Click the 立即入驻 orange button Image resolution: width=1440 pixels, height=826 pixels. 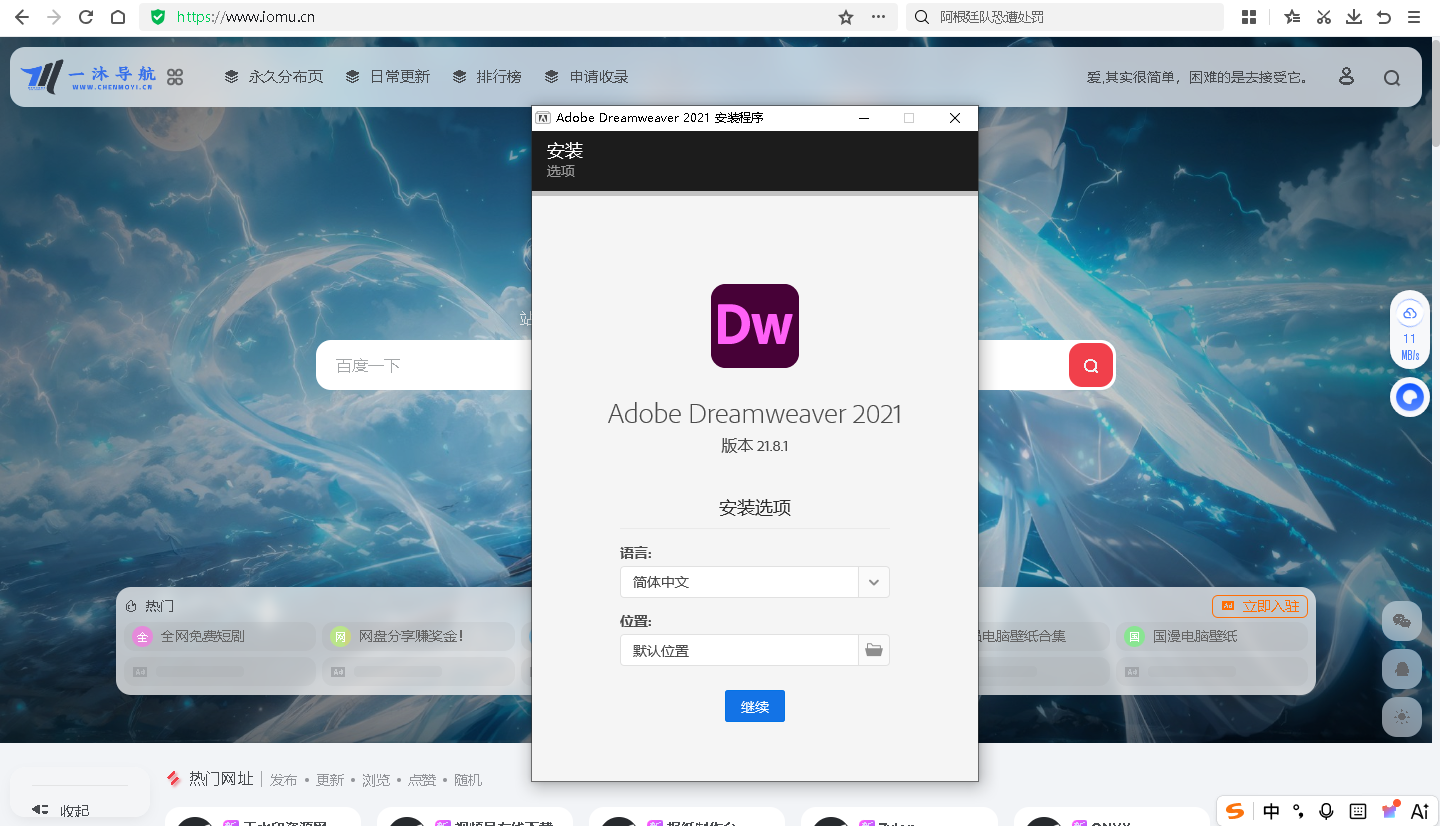point(1260,606)
